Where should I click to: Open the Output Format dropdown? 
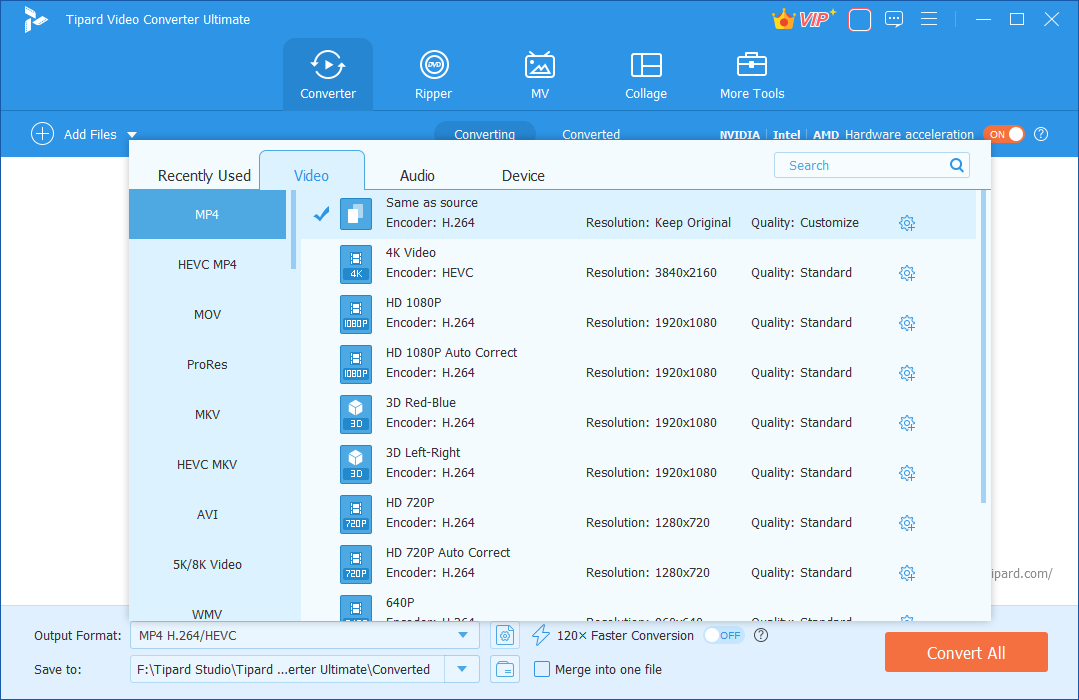click(305, 635)
